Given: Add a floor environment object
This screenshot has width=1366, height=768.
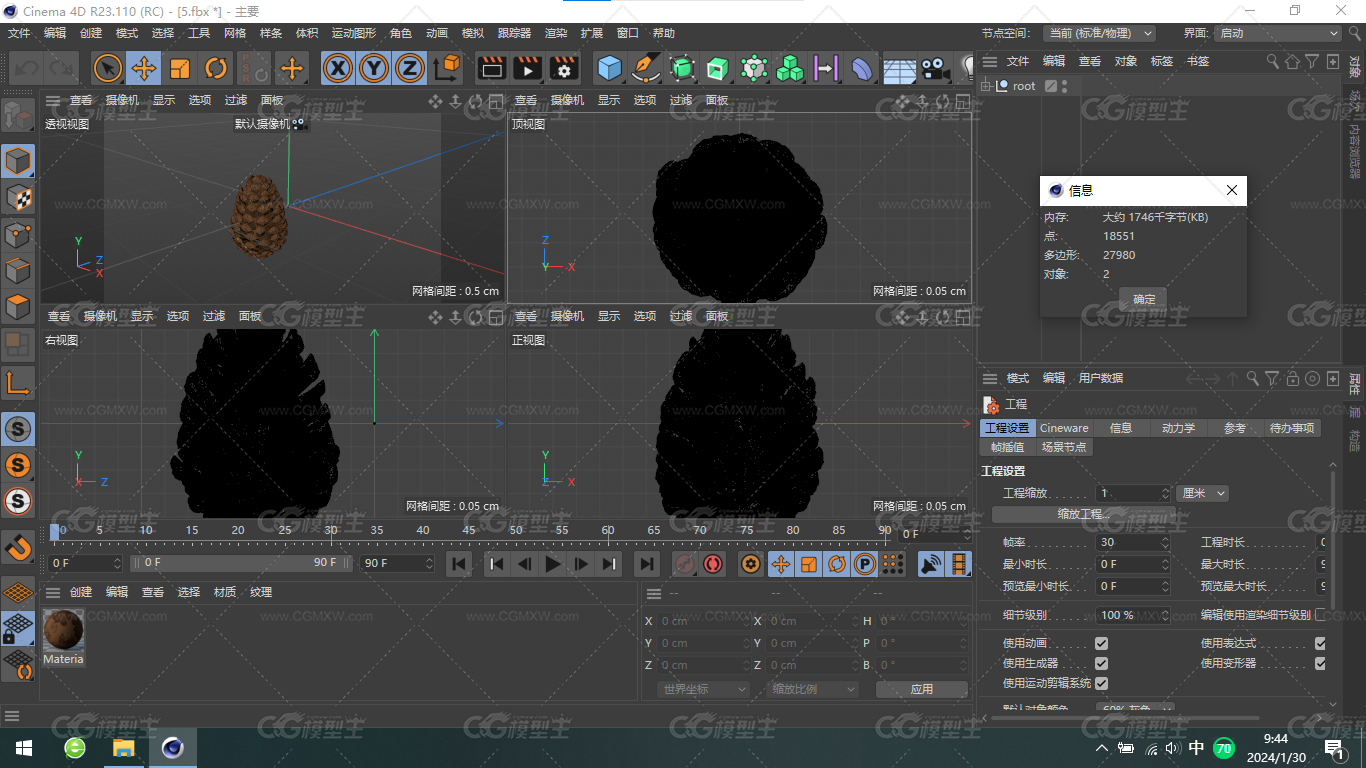Looking at the screenshot, I should coord(899,68).
